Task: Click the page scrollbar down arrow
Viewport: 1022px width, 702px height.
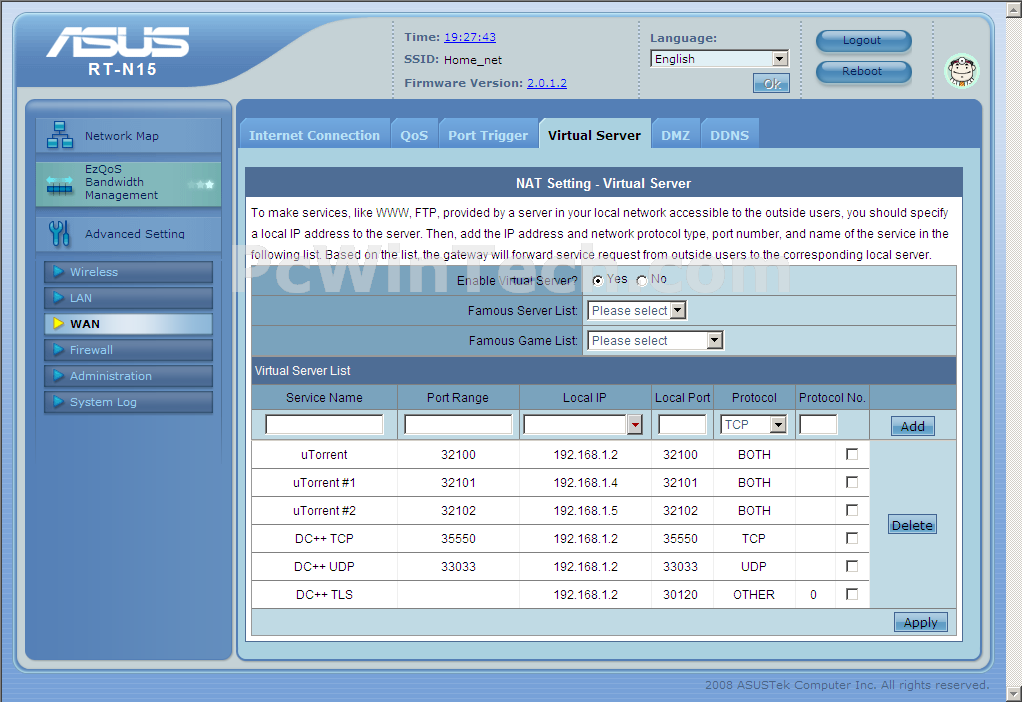Action: point(1014,694)
